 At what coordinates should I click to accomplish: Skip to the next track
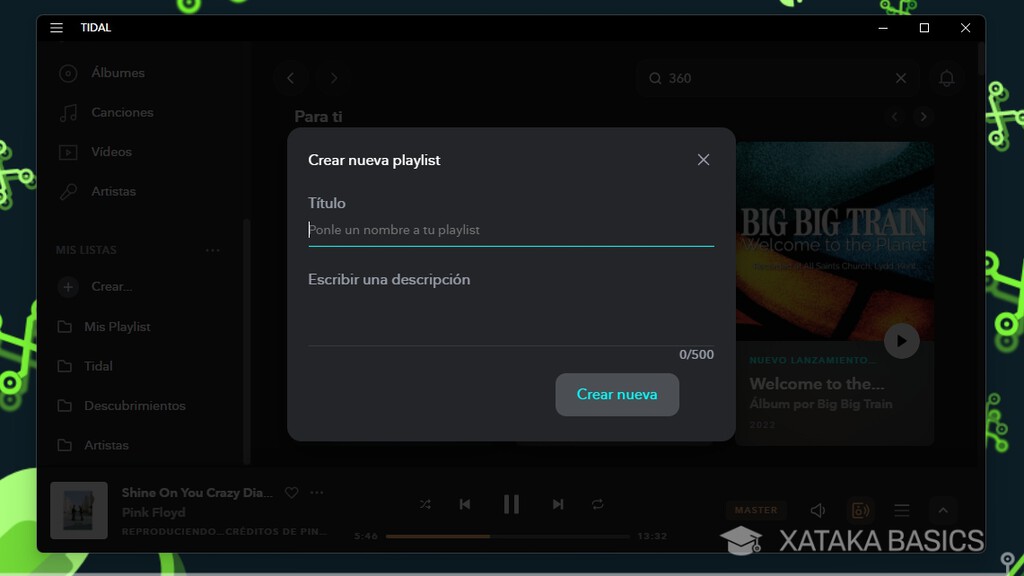558,504
